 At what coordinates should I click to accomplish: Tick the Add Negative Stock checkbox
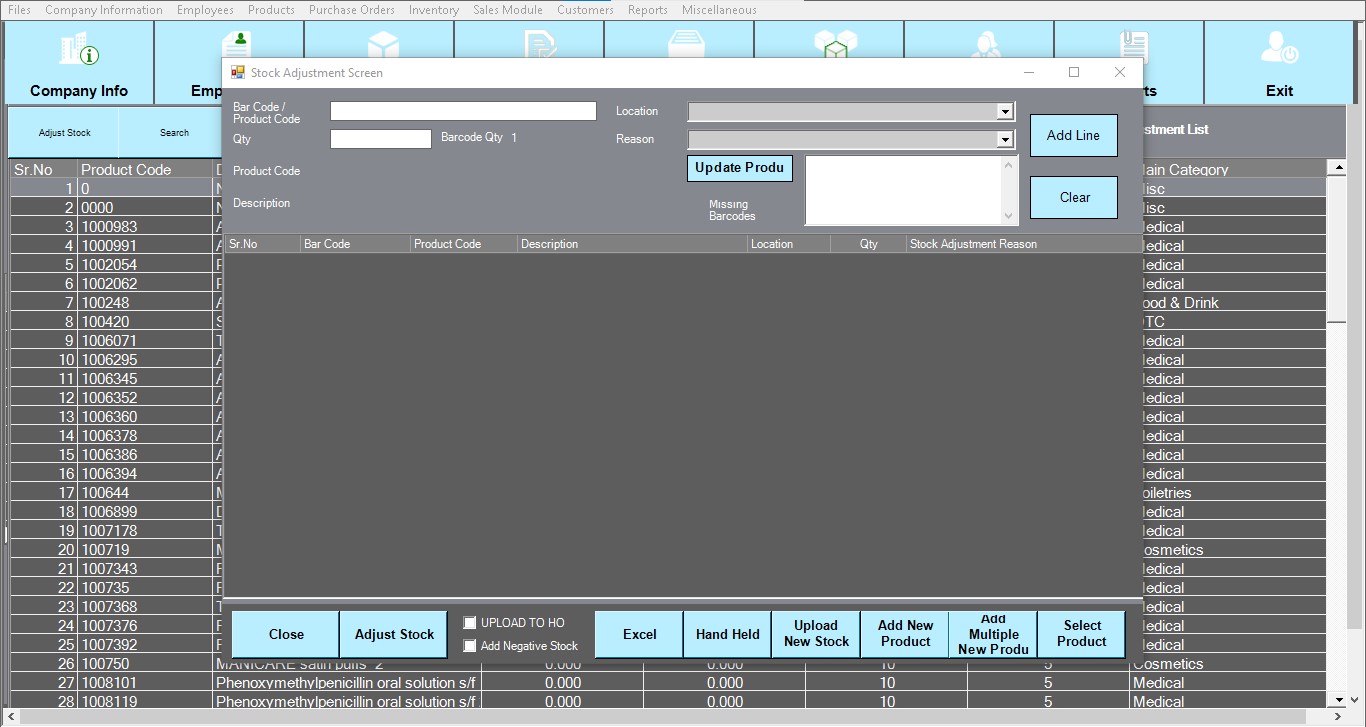click(x=470, y=646)
